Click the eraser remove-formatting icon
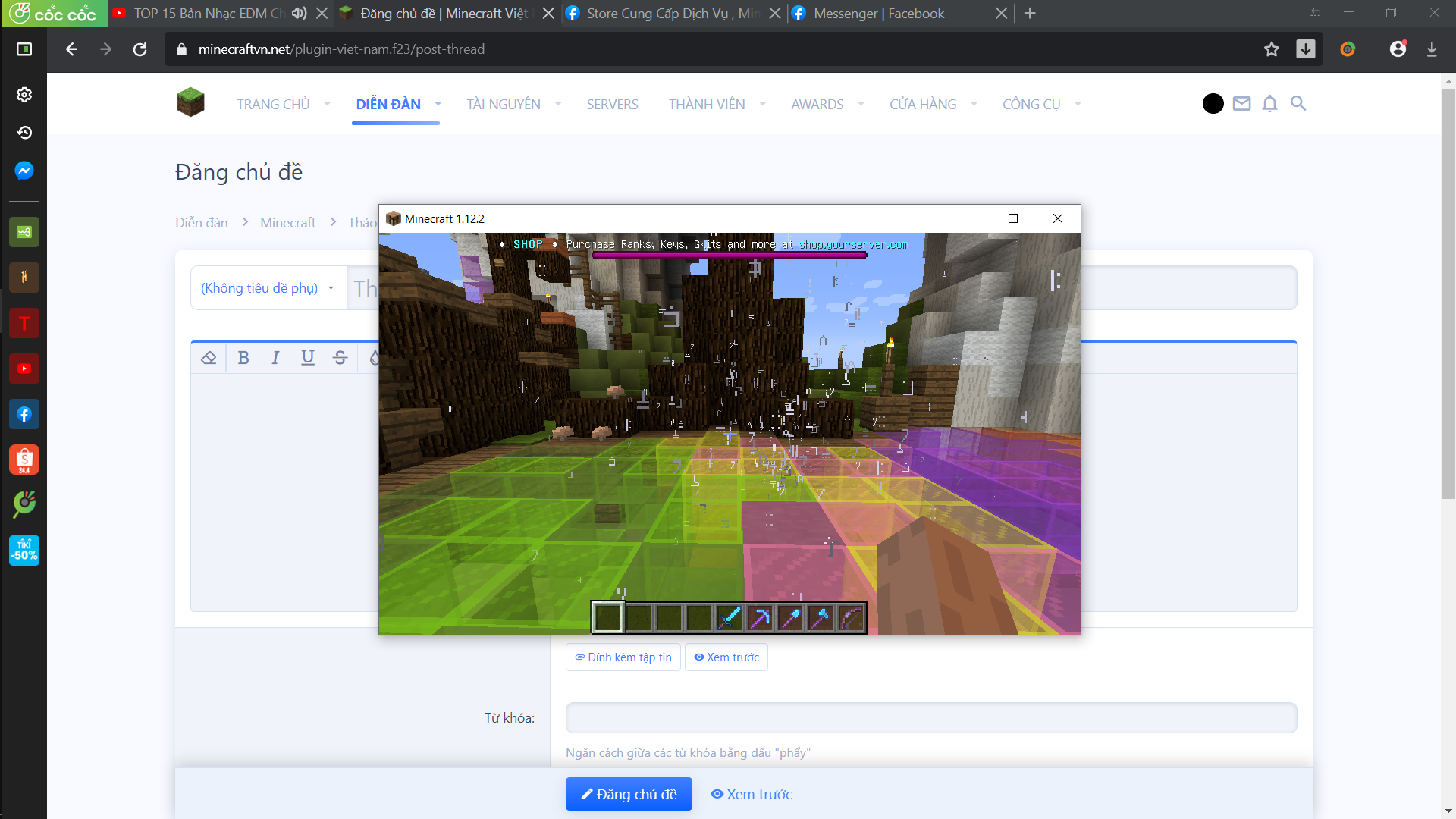 209,358
